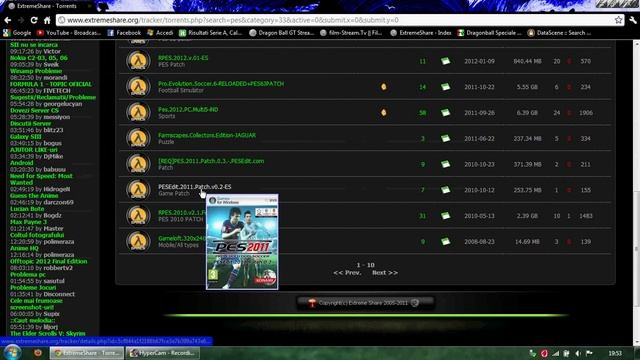The height and width of the screenshot is (360, 640).
Task: Open forum topic The Elder Scrolls V: Skyrim
Action: 48,333
